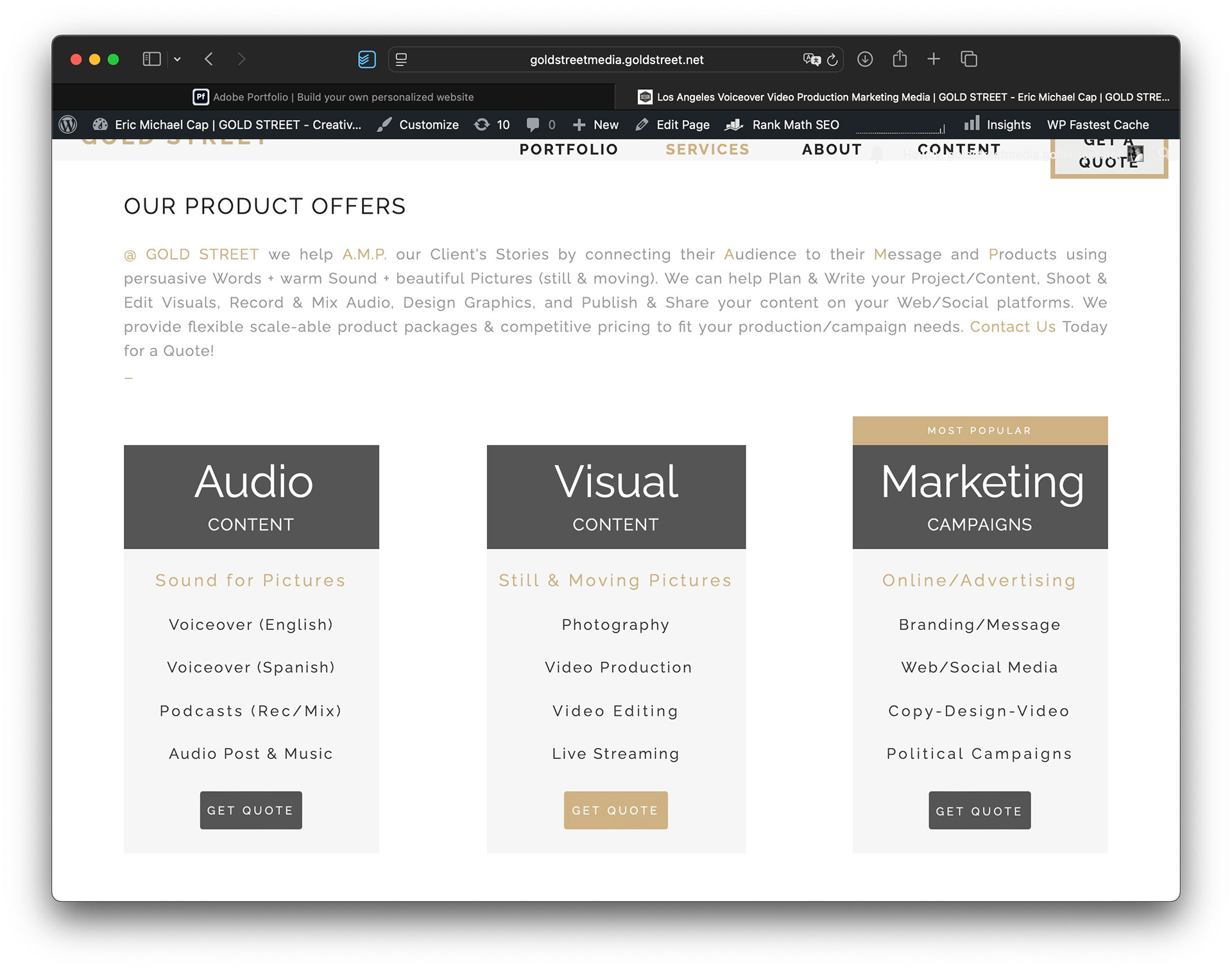Expand the sidebar dropdown chevron
1232x970 pixels.
point(177,59)
